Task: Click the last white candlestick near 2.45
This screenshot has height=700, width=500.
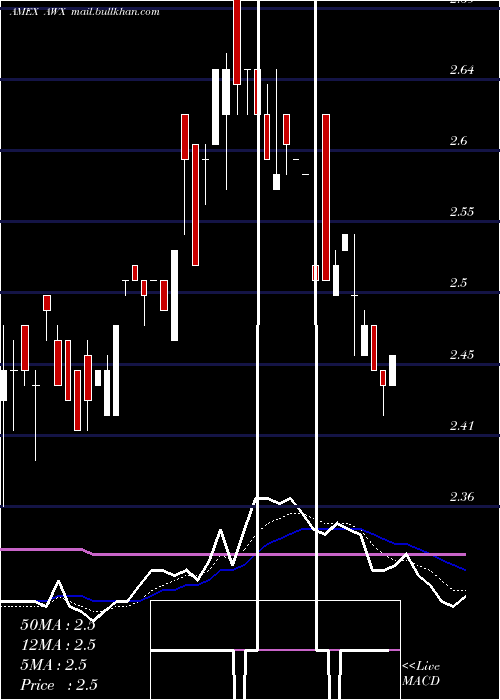Action: pyautogui.click(x=392, y=371)
